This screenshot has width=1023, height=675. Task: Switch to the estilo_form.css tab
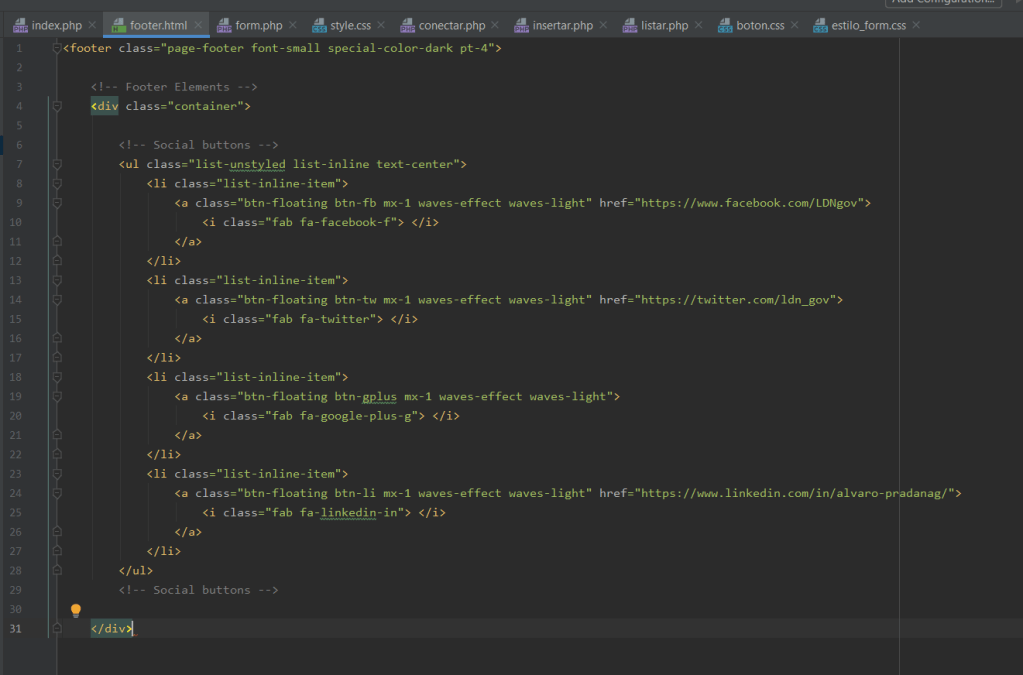pyautogui.click(x=868, y=25)
